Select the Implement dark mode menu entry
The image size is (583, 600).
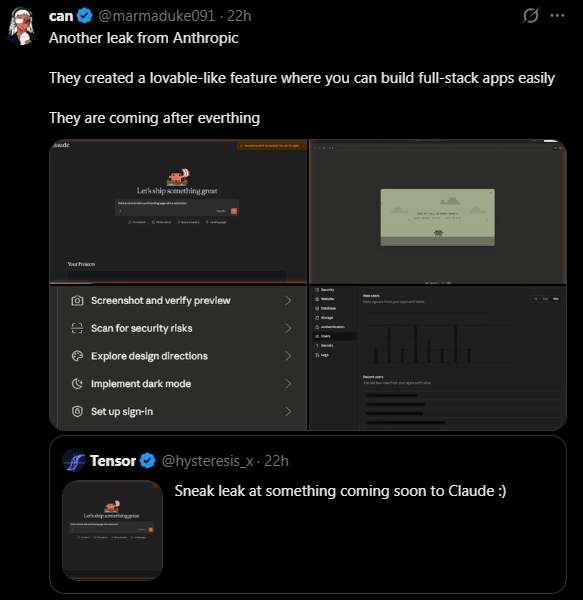181,384
